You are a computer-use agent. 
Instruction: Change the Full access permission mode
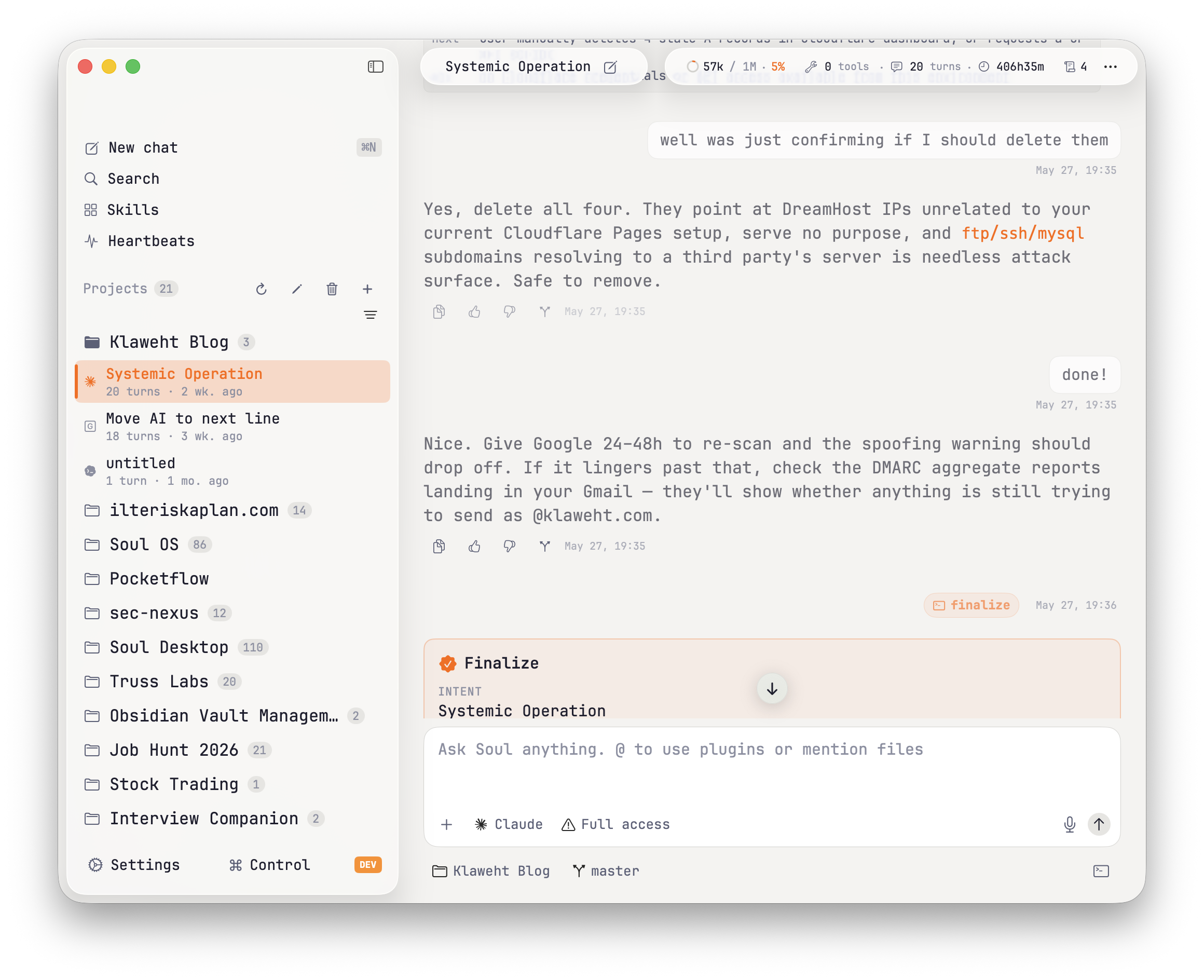coord(615,825)
